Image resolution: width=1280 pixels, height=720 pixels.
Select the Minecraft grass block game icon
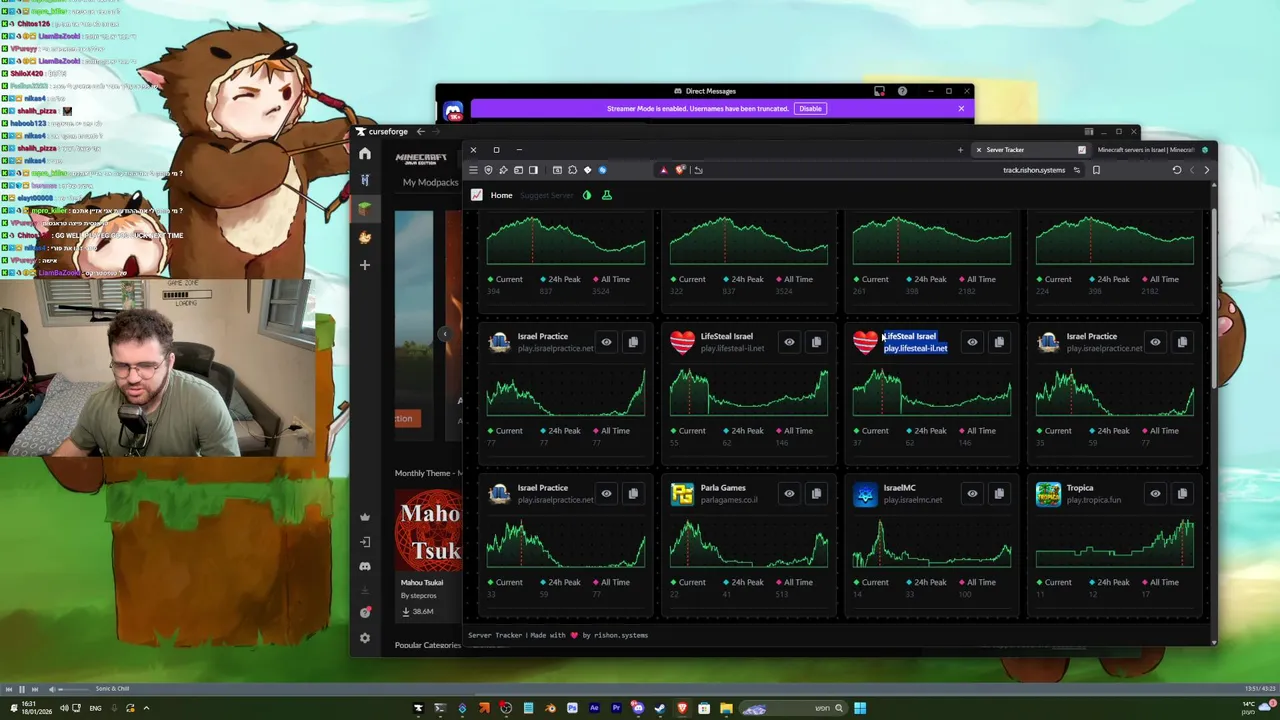coord(365,208)
